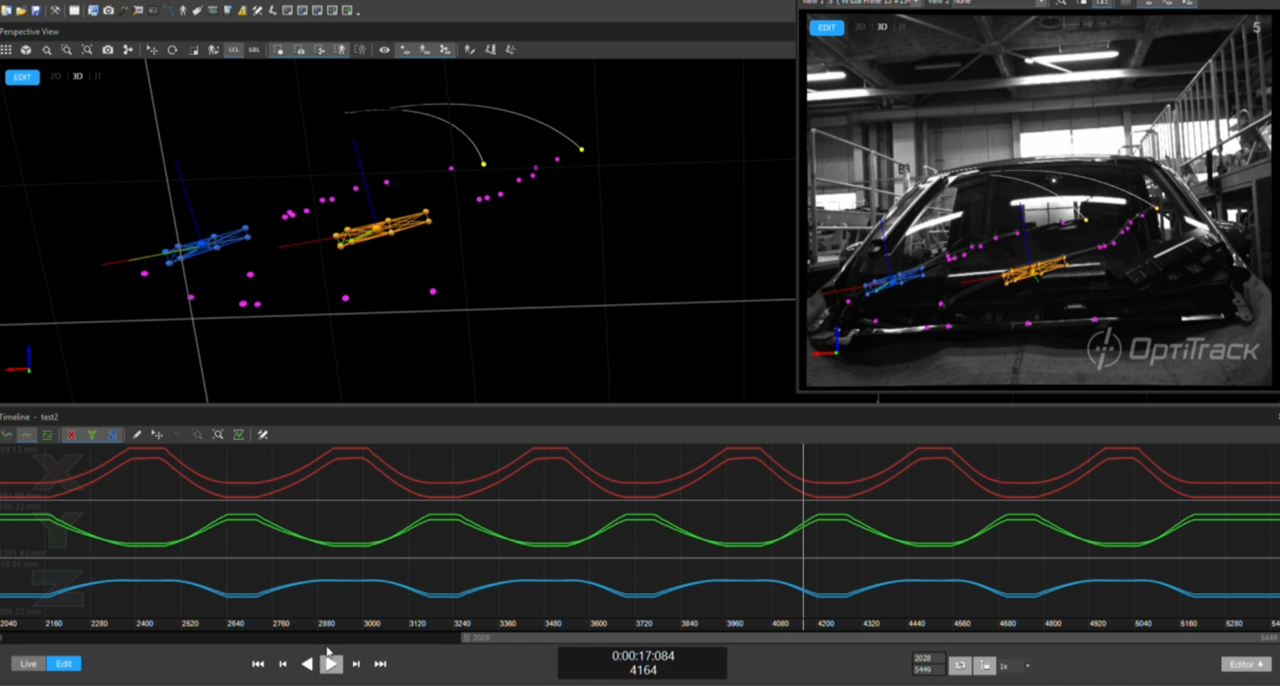Jump to the first frame
Screen dimensions: 1280x686
(x=258, y=664)
